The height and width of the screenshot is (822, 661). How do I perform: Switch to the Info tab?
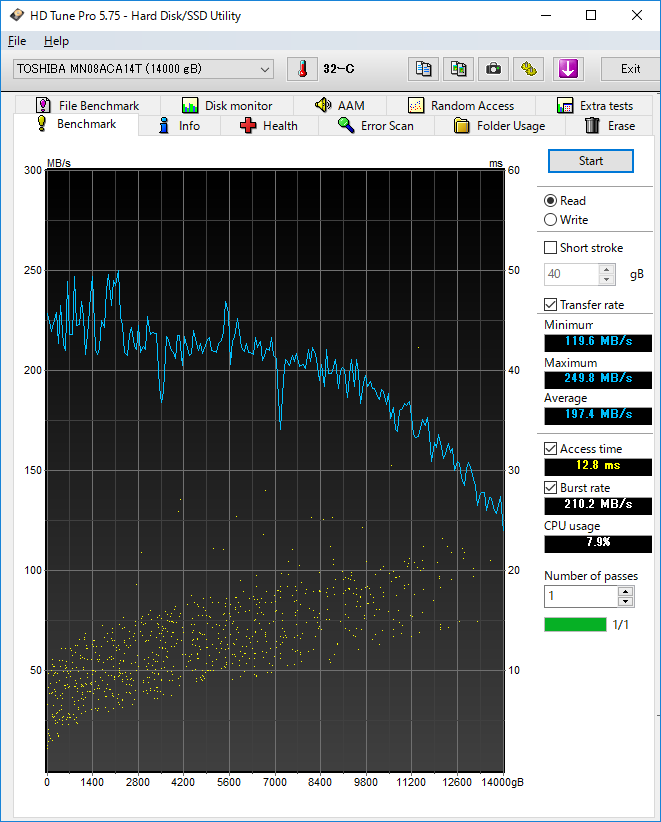pos(179,126)
